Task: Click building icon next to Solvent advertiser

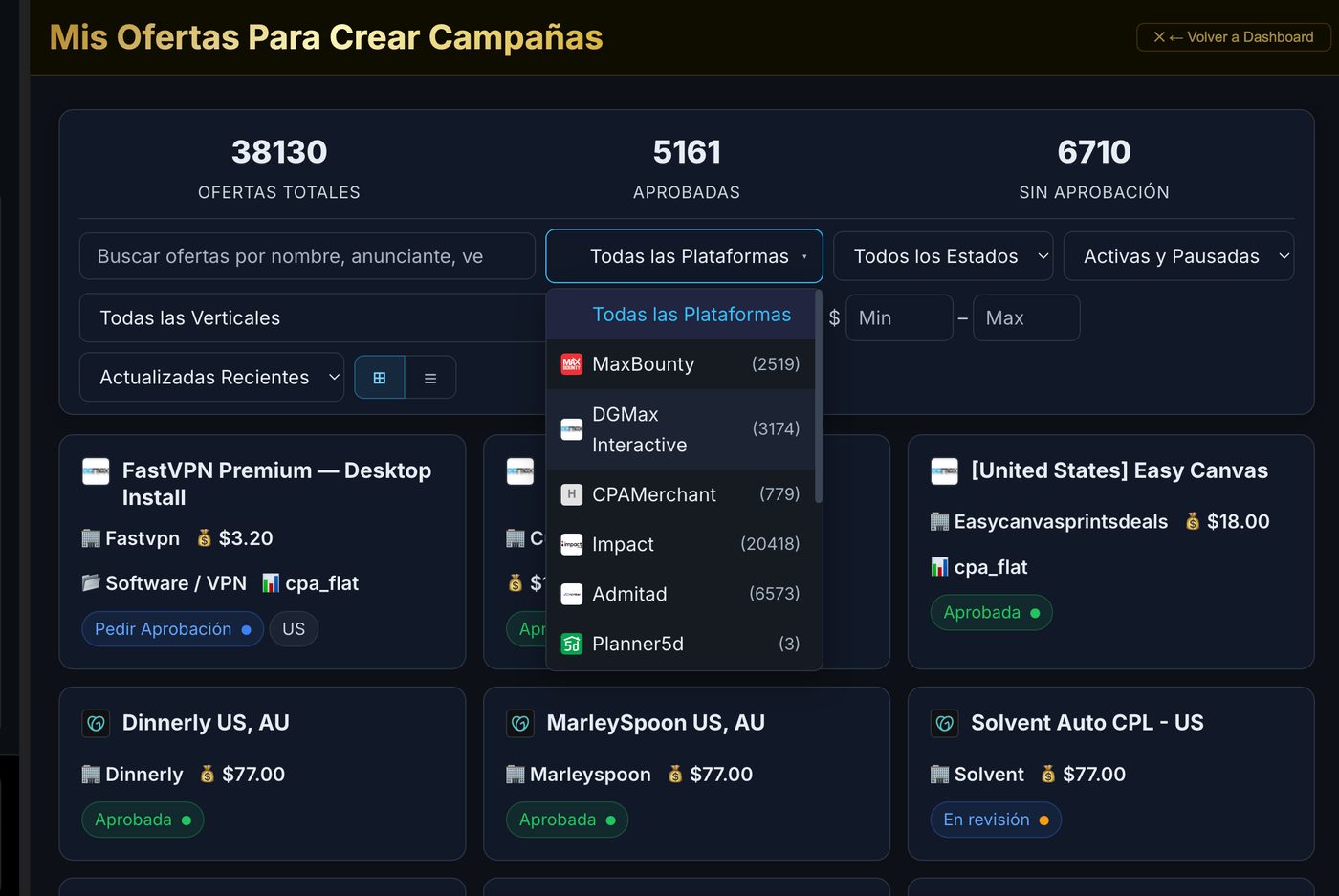Action: (x=939, y=775)
